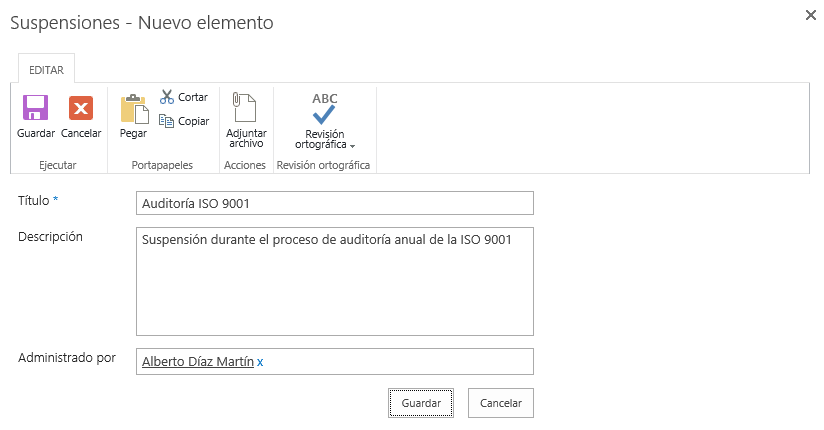This screenshot has width=824, height=430.
Task: Copy selection using the Copiar icon
Action: (x=167, y=121)
